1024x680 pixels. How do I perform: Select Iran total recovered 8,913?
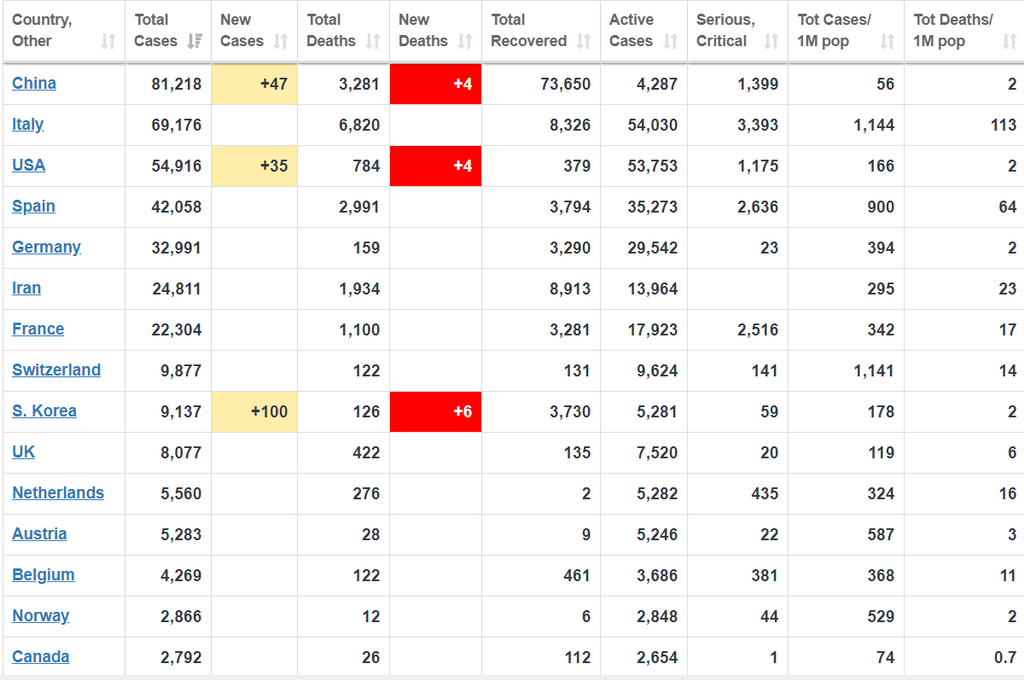pos(570,289)
